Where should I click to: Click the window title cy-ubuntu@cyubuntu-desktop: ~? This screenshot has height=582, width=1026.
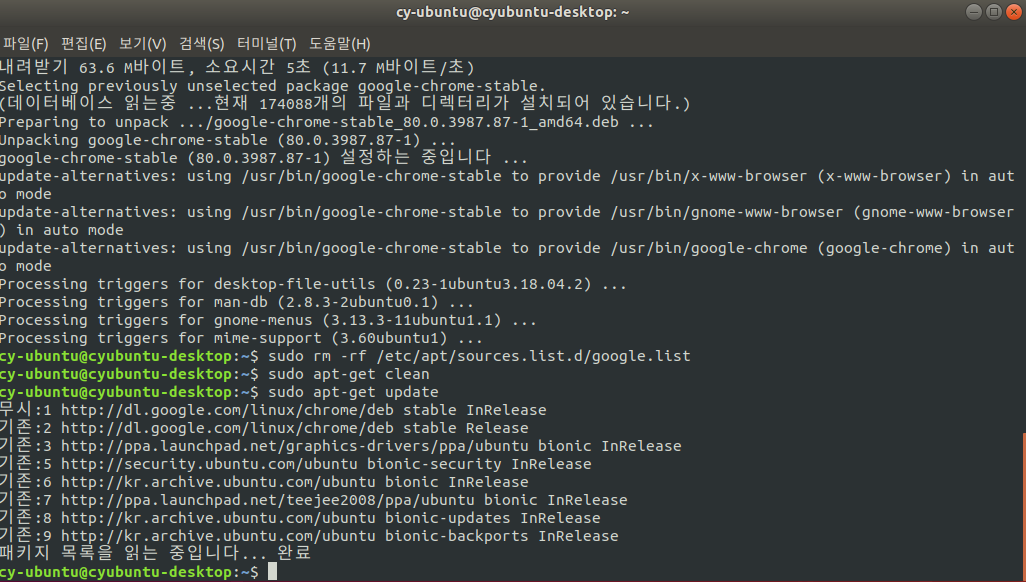point(512,12)
